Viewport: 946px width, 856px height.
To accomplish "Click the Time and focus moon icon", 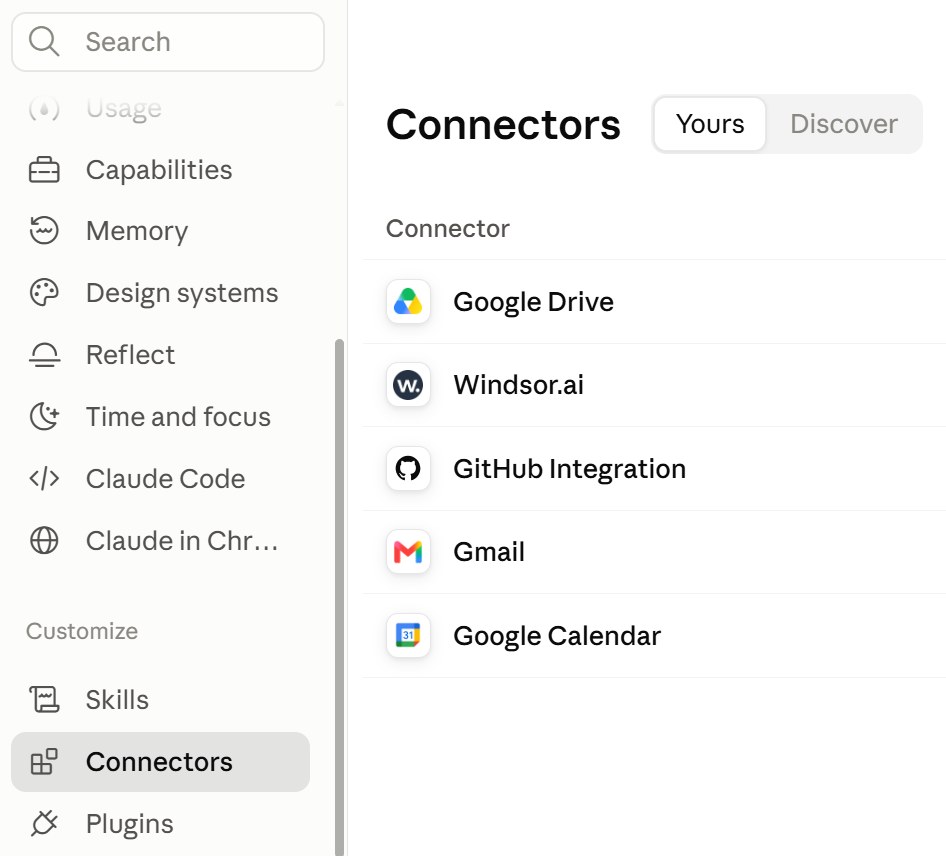I will tap(44, 417).
